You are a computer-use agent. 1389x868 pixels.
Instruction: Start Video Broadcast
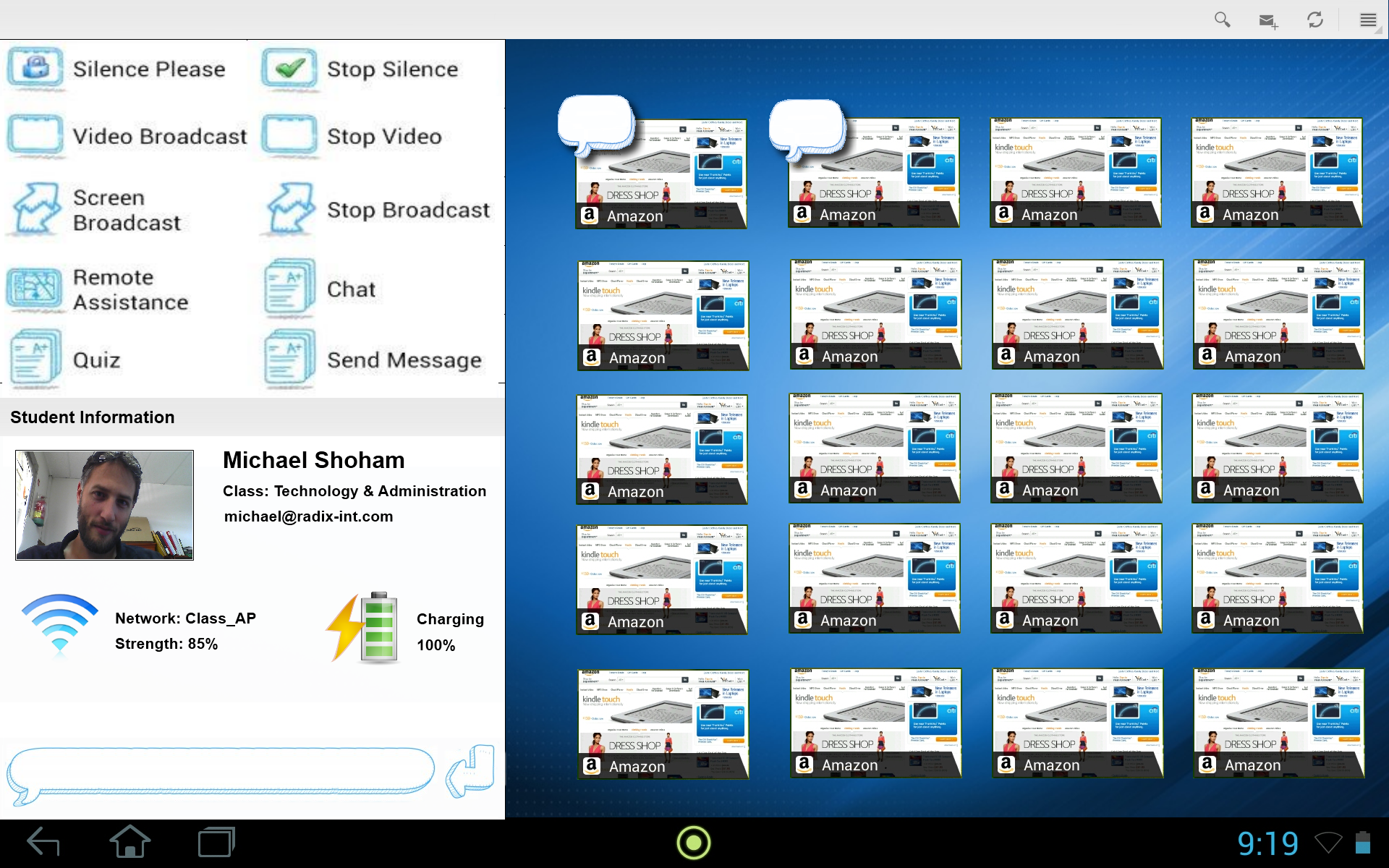click(35, 136)
